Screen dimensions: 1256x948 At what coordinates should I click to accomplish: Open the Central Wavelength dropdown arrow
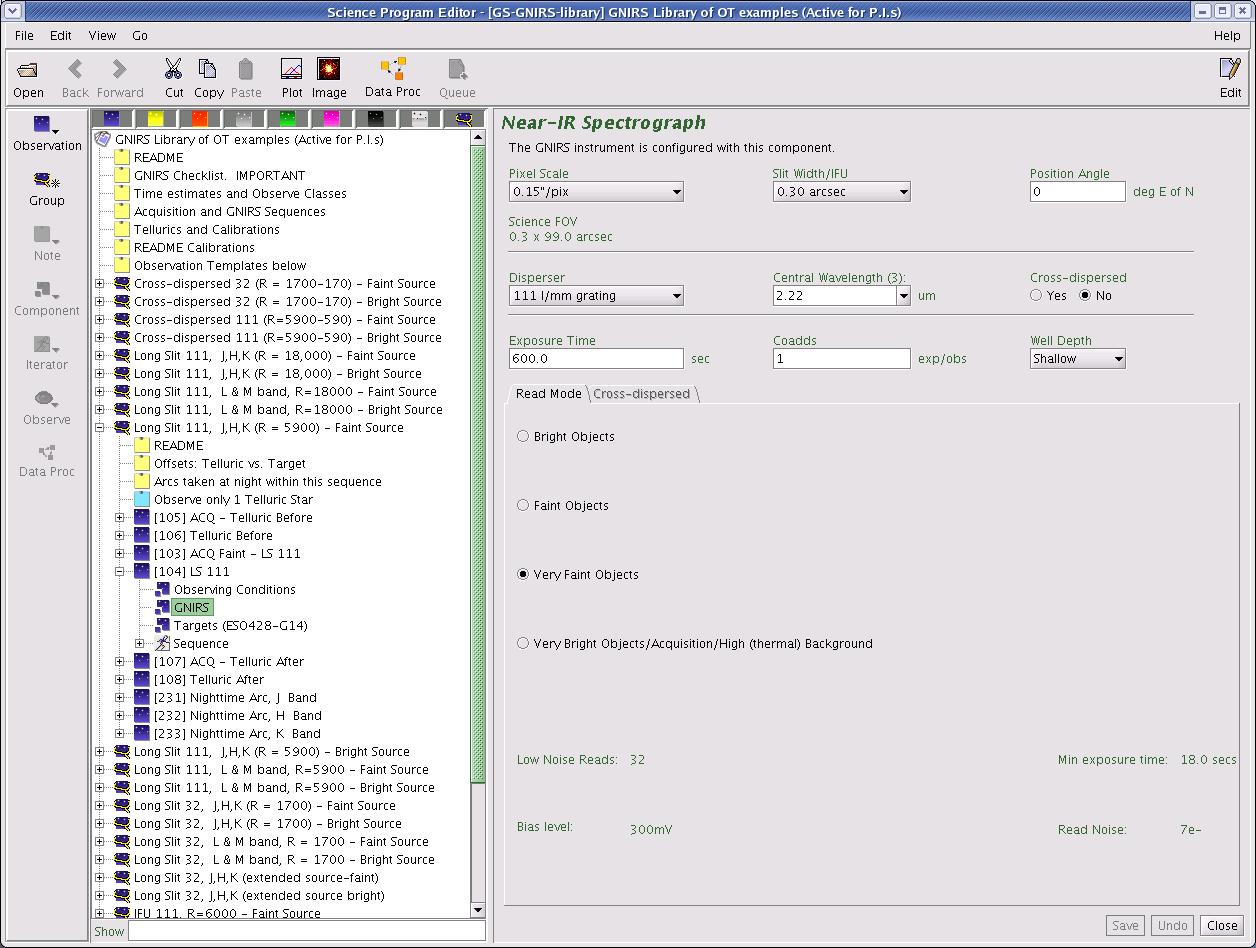(x=904, y=296)
